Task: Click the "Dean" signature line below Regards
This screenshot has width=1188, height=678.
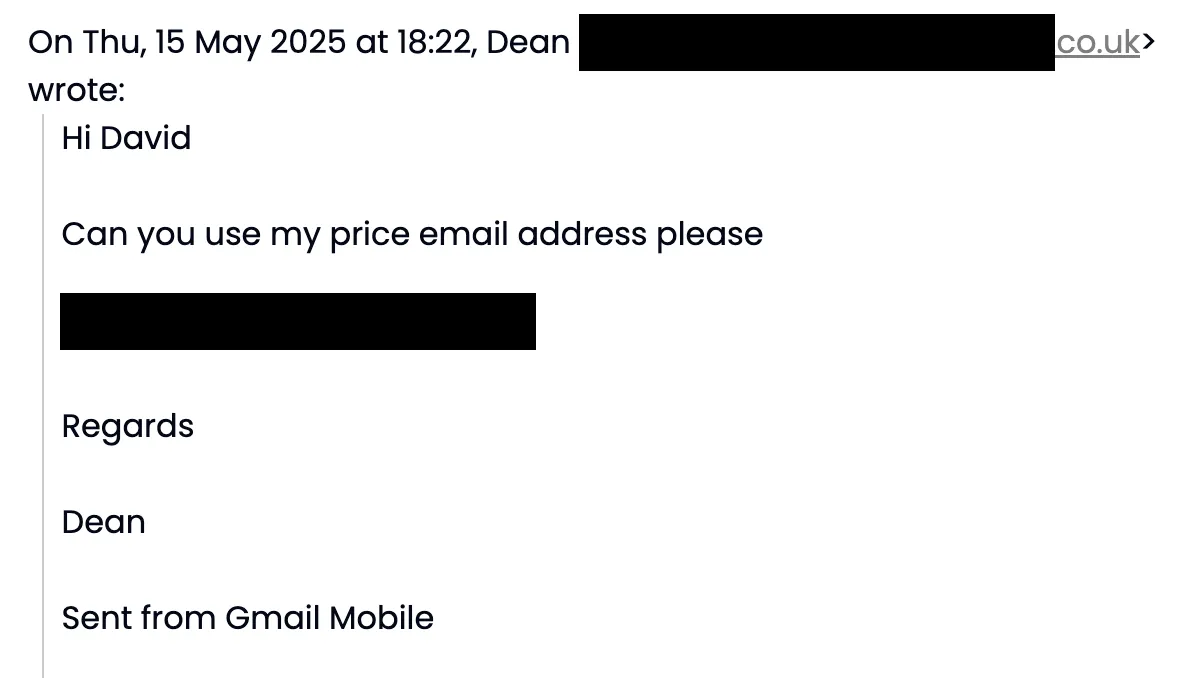Action: coord(103,522)
